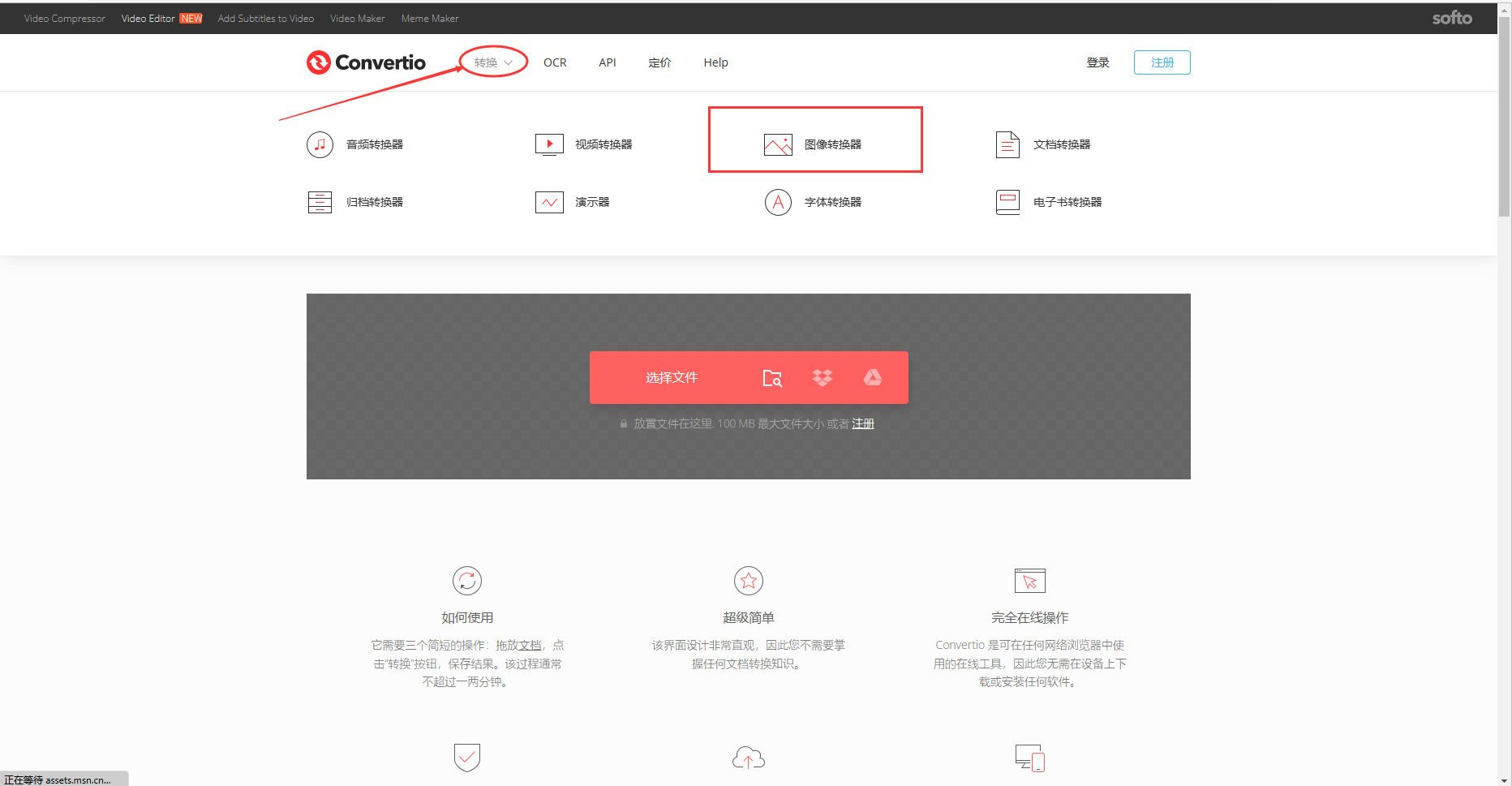Open the OCR menu item
This screenshot has width=1512, height=786.
coord(555,62)
